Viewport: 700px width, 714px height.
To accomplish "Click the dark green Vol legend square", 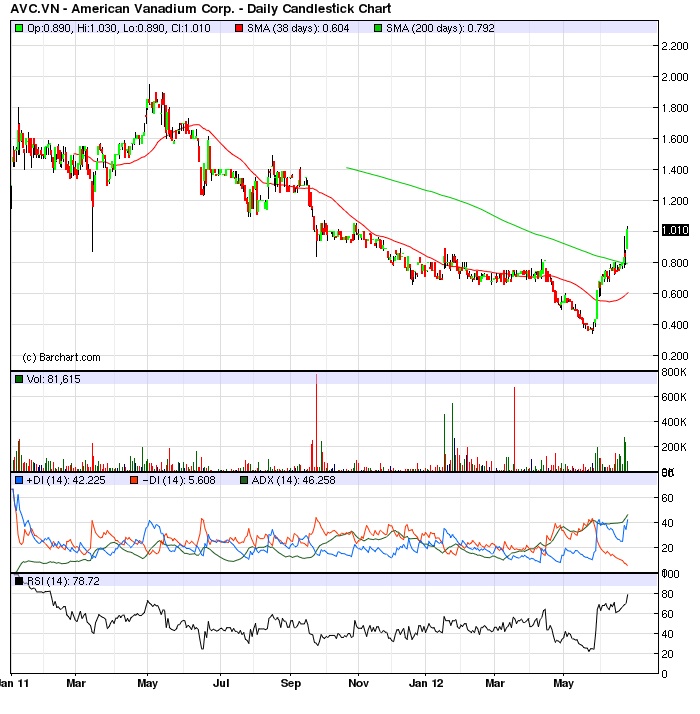I will click(19, 379).
